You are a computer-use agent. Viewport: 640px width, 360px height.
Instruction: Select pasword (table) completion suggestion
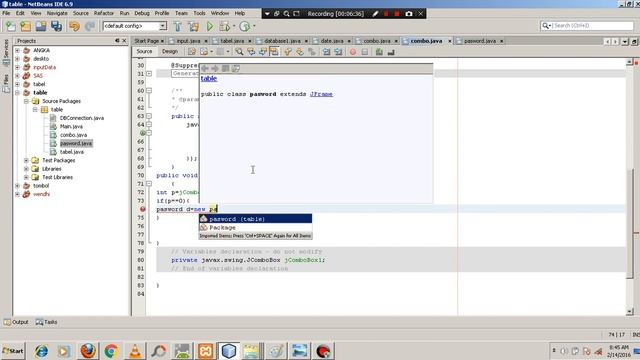[256, 219]
